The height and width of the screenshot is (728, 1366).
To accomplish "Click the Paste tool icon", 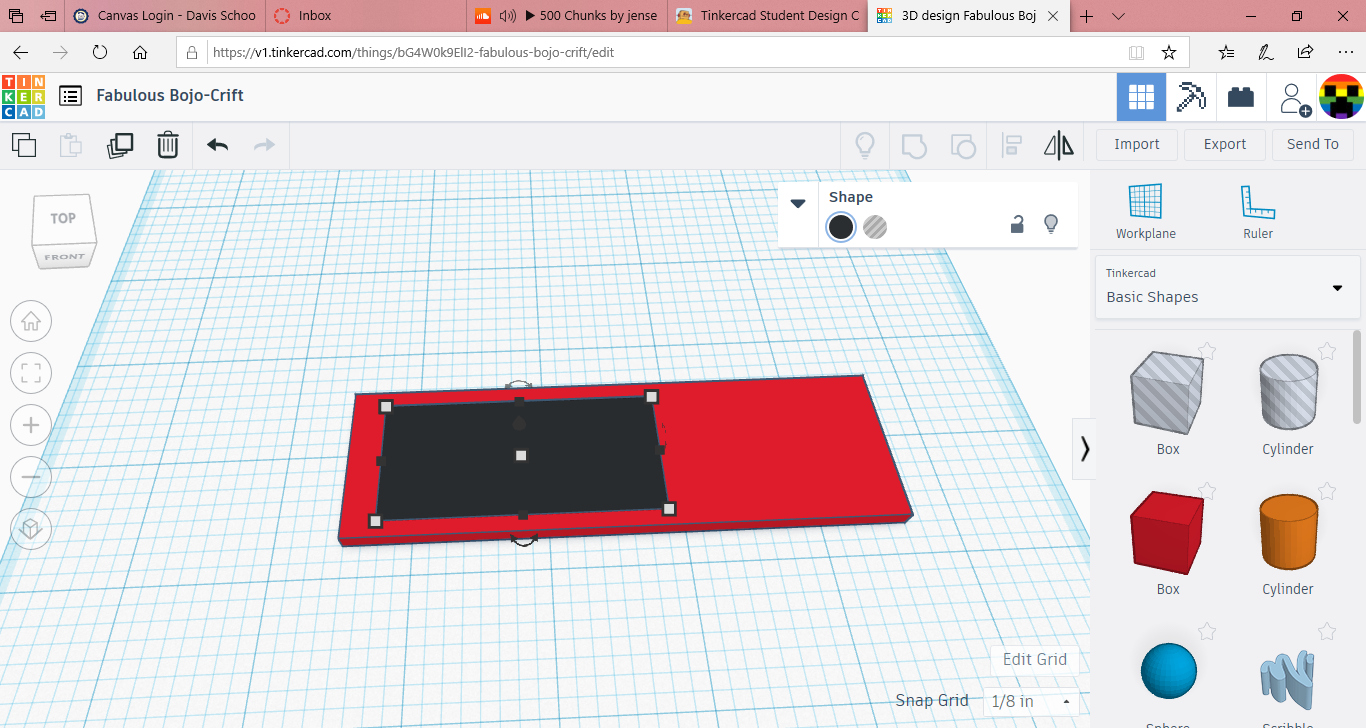I will [x=71, y=145].
